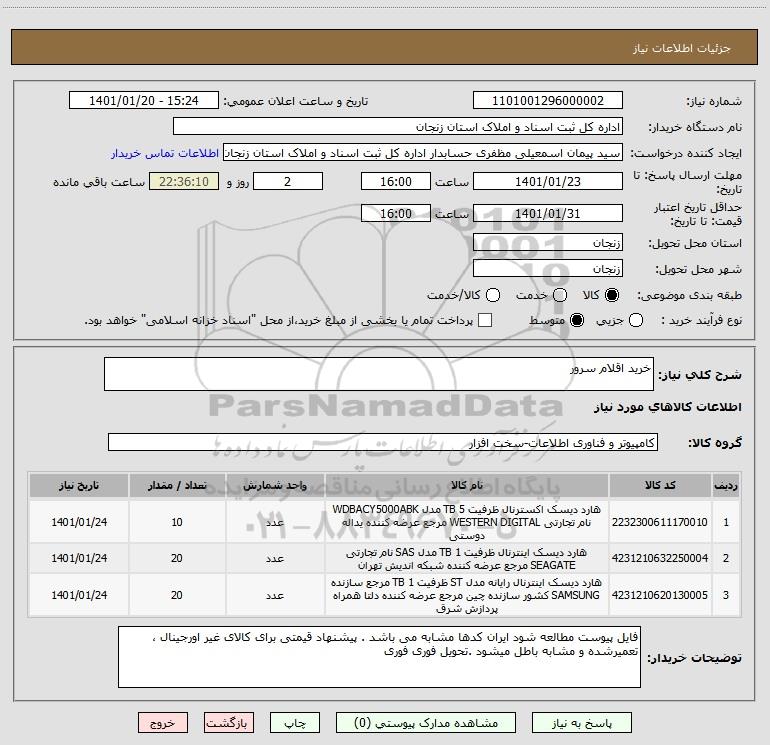This screenshot has height=745, width=770.
Task: Click the جزئیات اطلاعات نیاز page header
Action: (x=682, y=48)
